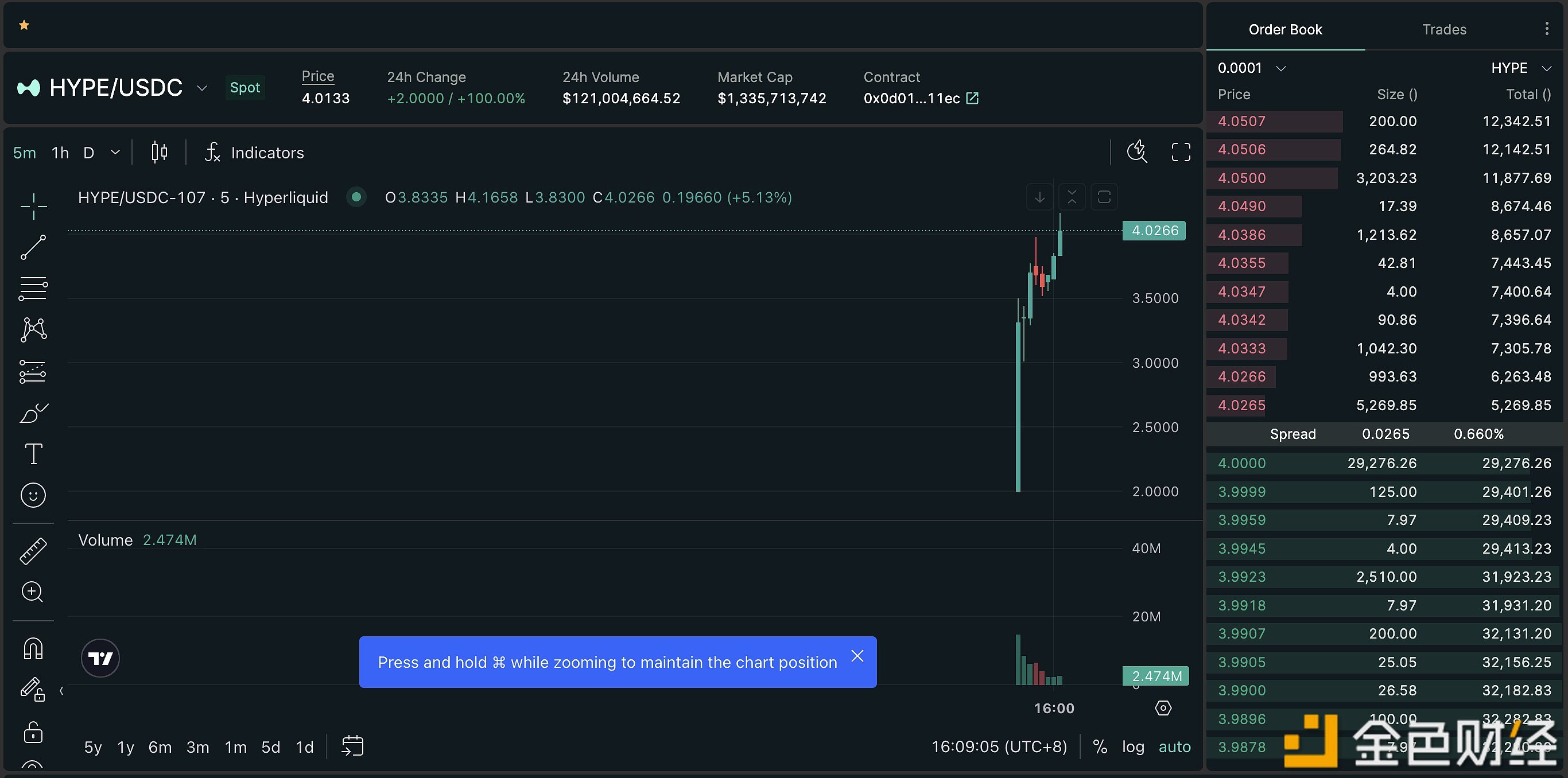1568x778 pixels.
Task: Open timezone menu at 16:09:05 (UTC+8)
Action: click(999, 746)
